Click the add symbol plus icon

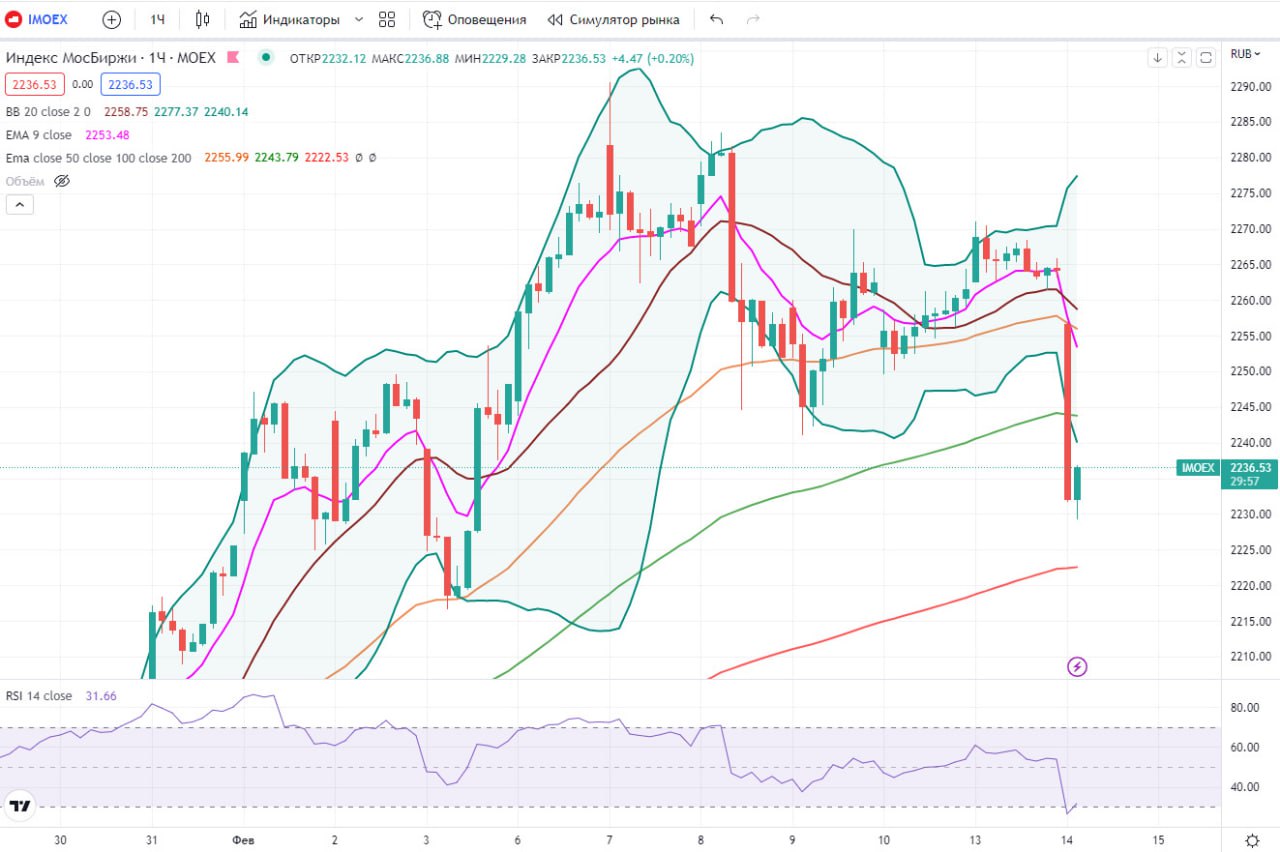[112, 19]
